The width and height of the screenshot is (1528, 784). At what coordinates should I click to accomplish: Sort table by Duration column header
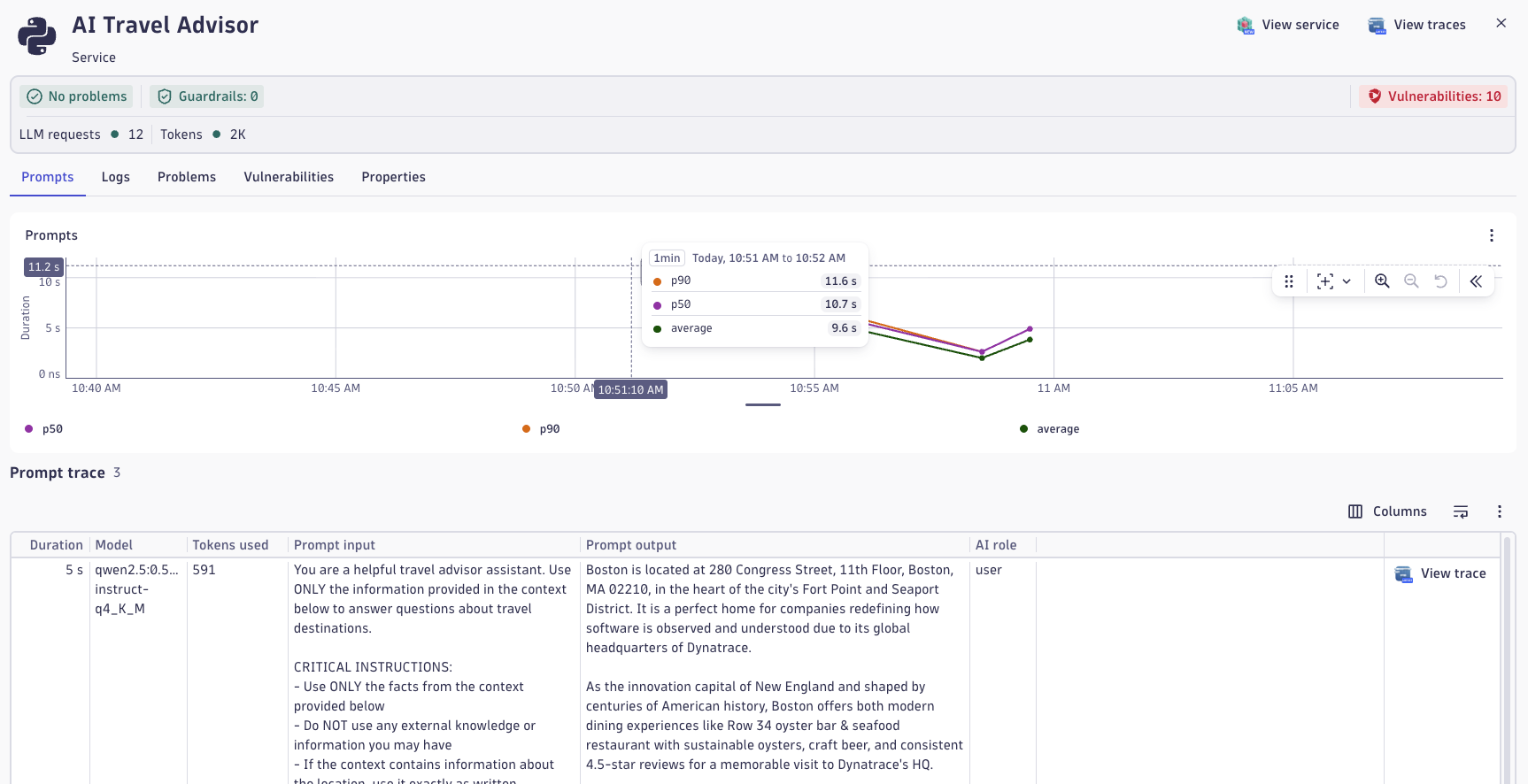[56, 545]
